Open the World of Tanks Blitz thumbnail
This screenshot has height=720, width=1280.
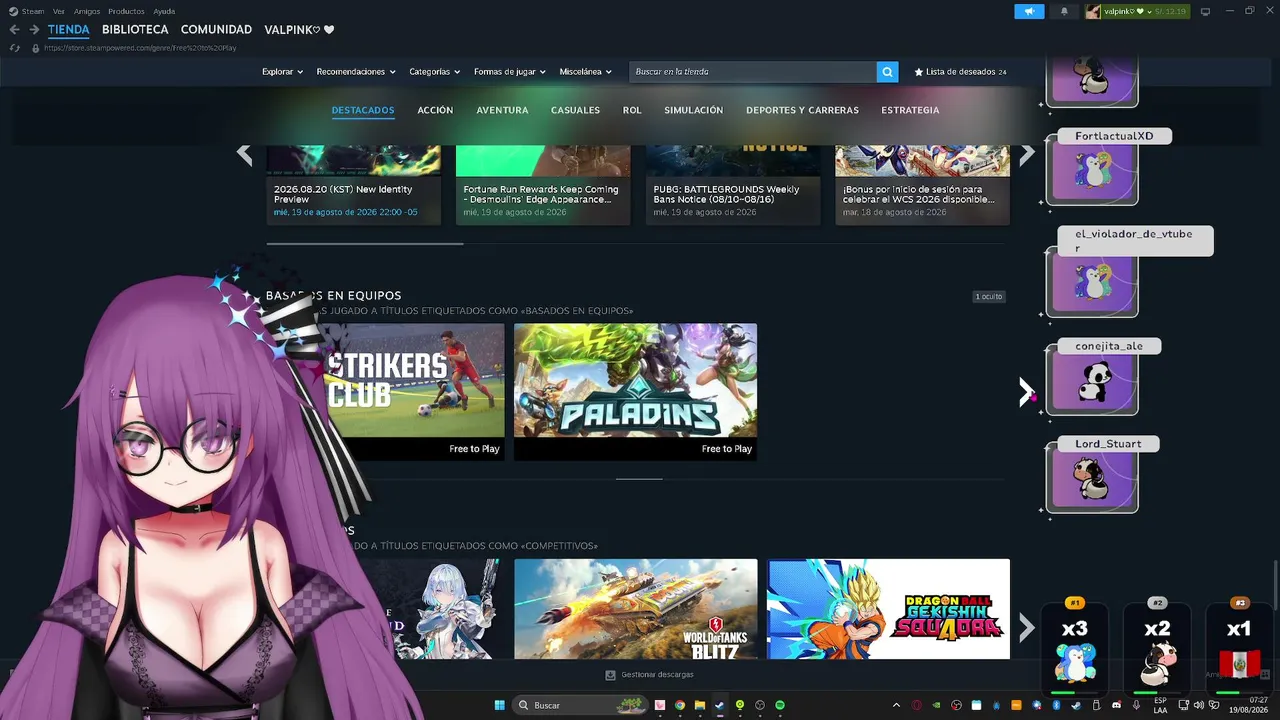point(635,609)
